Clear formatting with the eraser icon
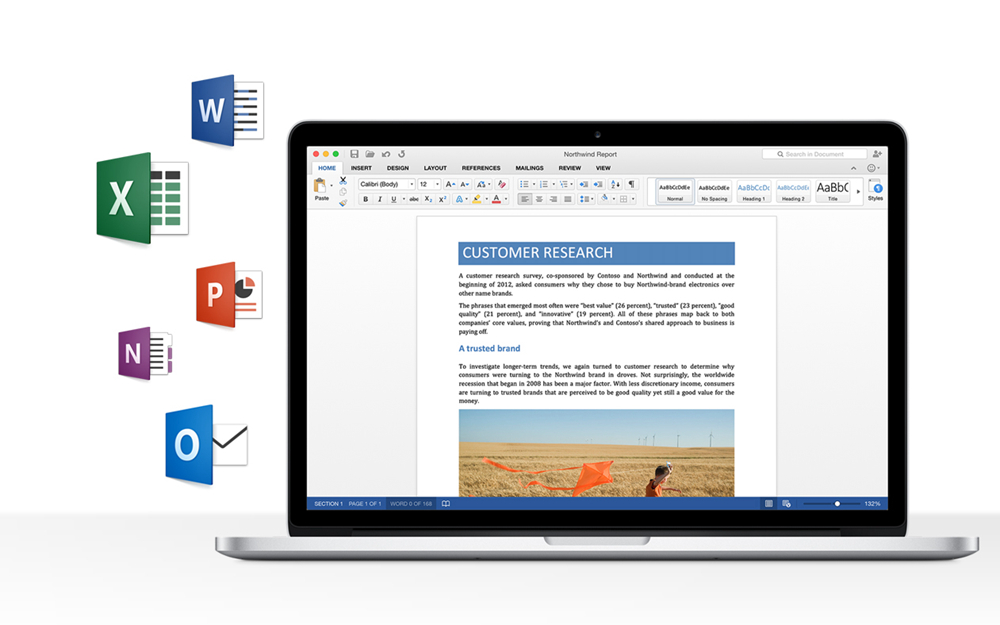1000x625 pixels. 502,184
